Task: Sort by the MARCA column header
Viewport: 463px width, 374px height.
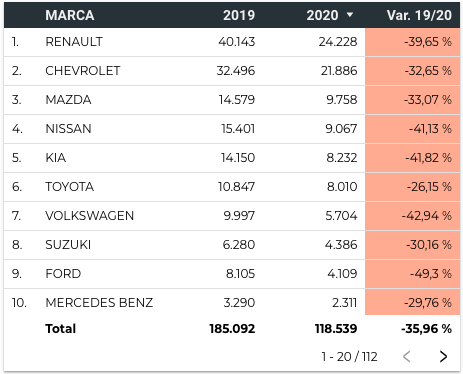Action: coord(70,15)
